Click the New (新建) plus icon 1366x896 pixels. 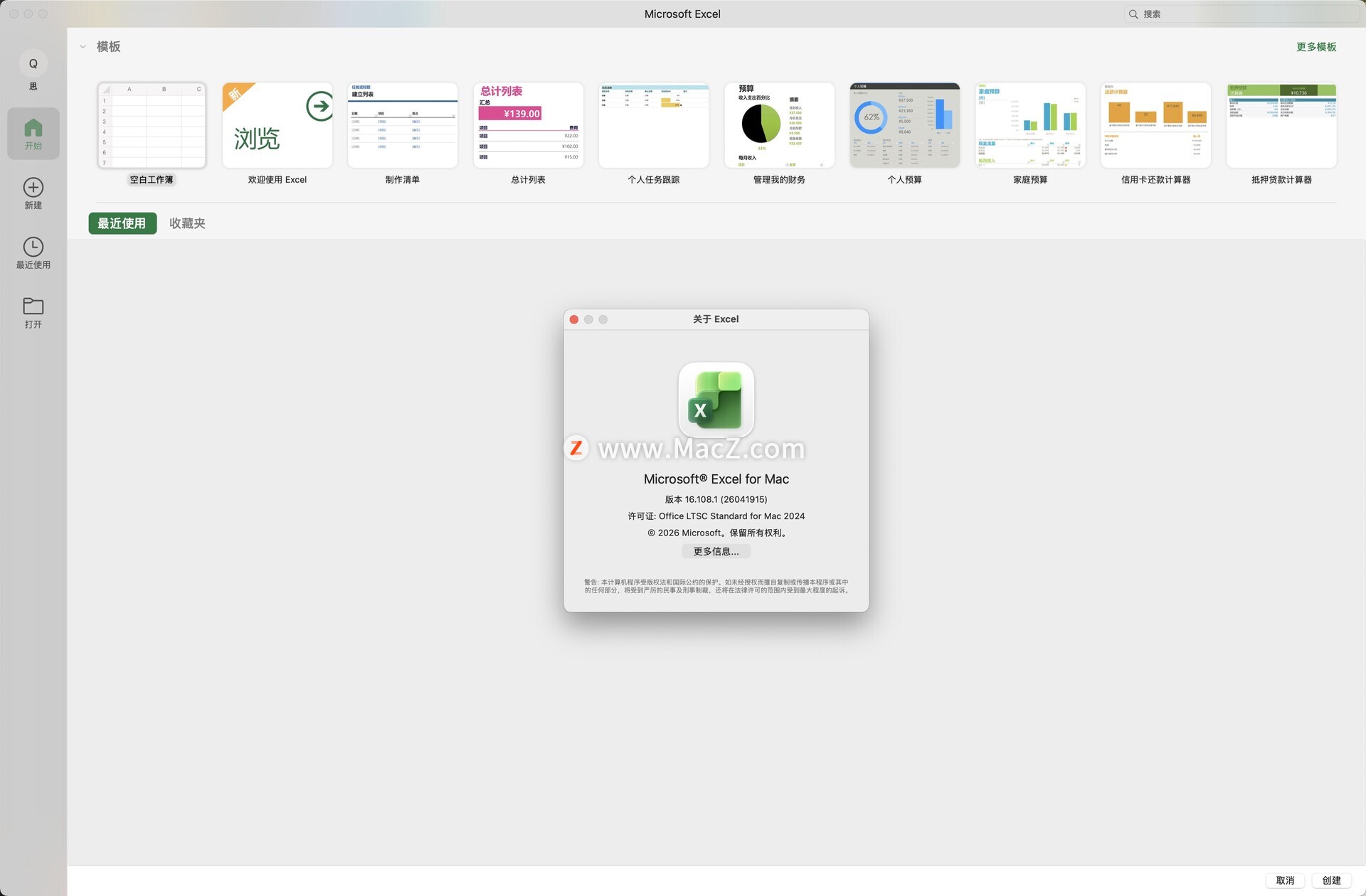click(x=33, y=188)
